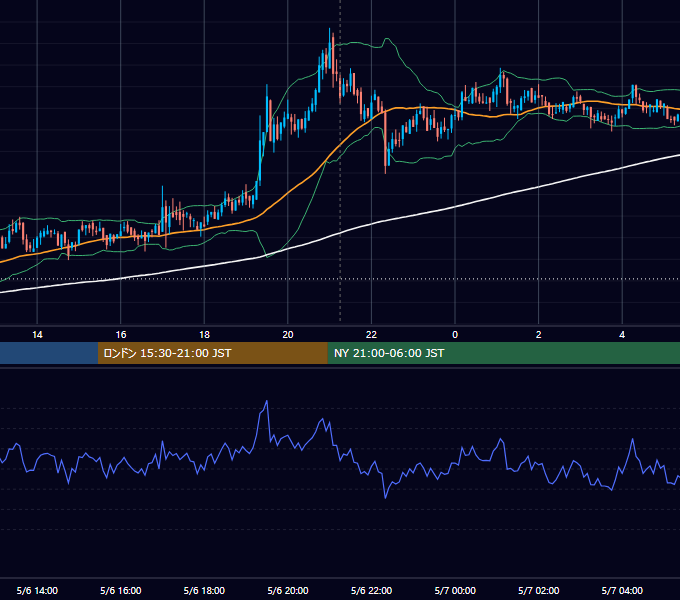Click the hour label 22 on time axis
The height and width of the screenshot is (600, 680).
[371, 335]
